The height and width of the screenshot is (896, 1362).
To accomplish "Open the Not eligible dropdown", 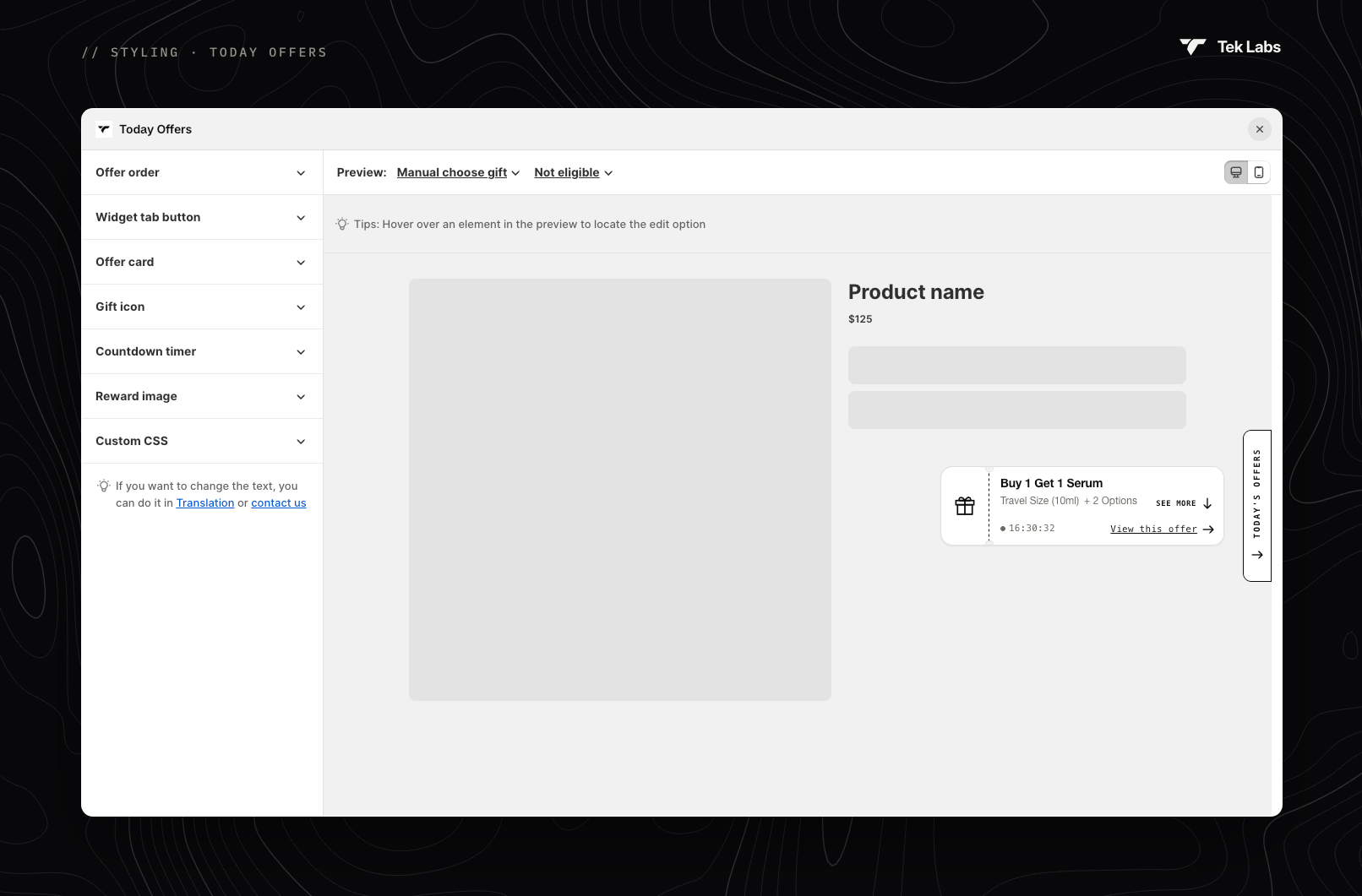I will (x=574, y=172).
